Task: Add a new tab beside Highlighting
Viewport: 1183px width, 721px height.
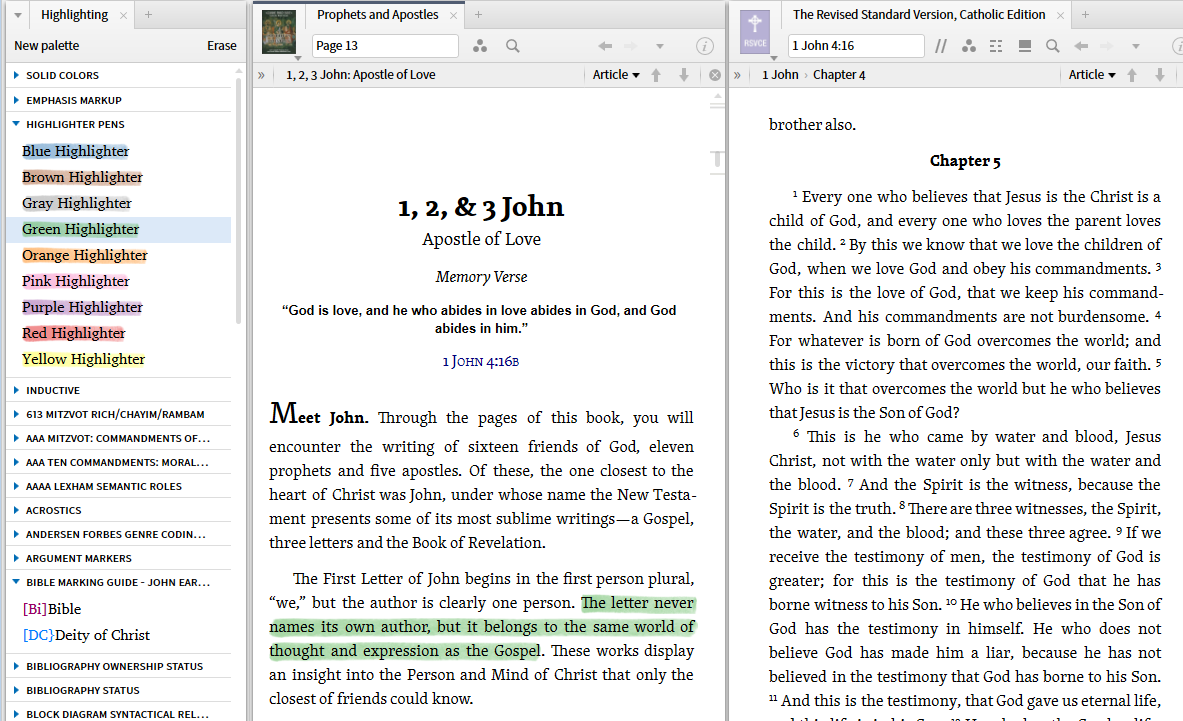Action: (x=149, y=14)
